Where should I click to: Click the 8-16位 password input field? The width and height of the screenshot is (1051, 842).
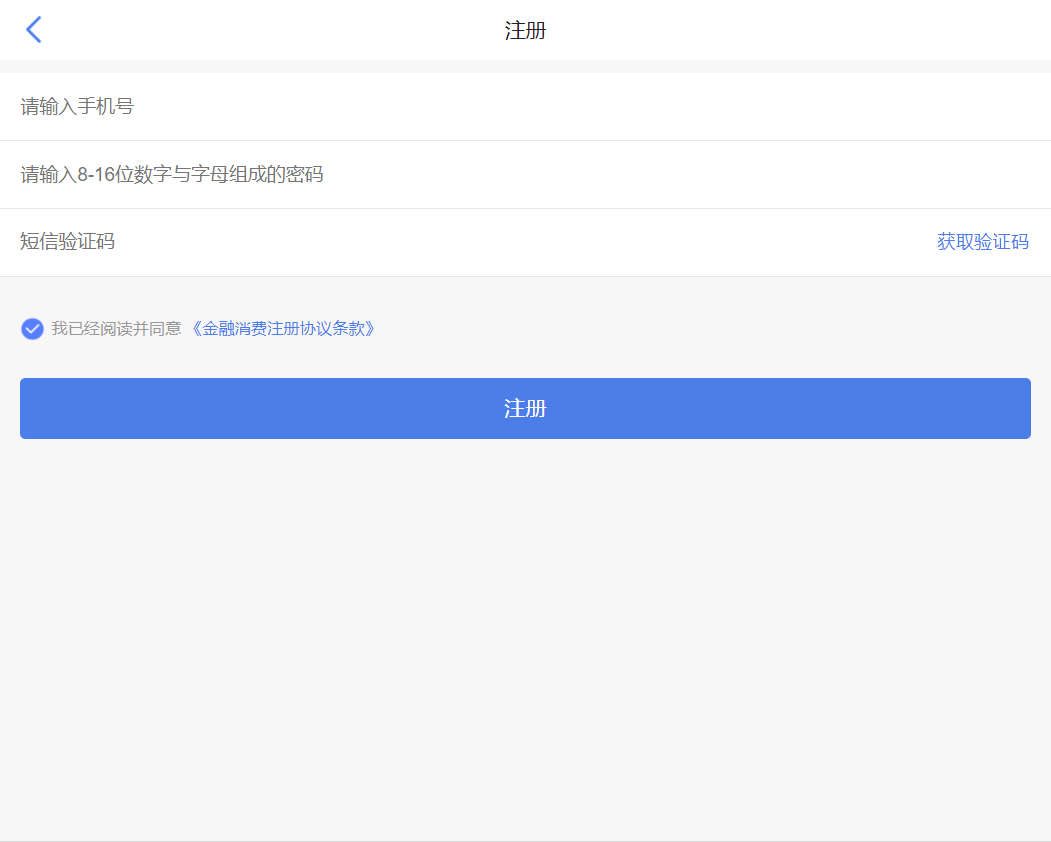pos(400,175)
